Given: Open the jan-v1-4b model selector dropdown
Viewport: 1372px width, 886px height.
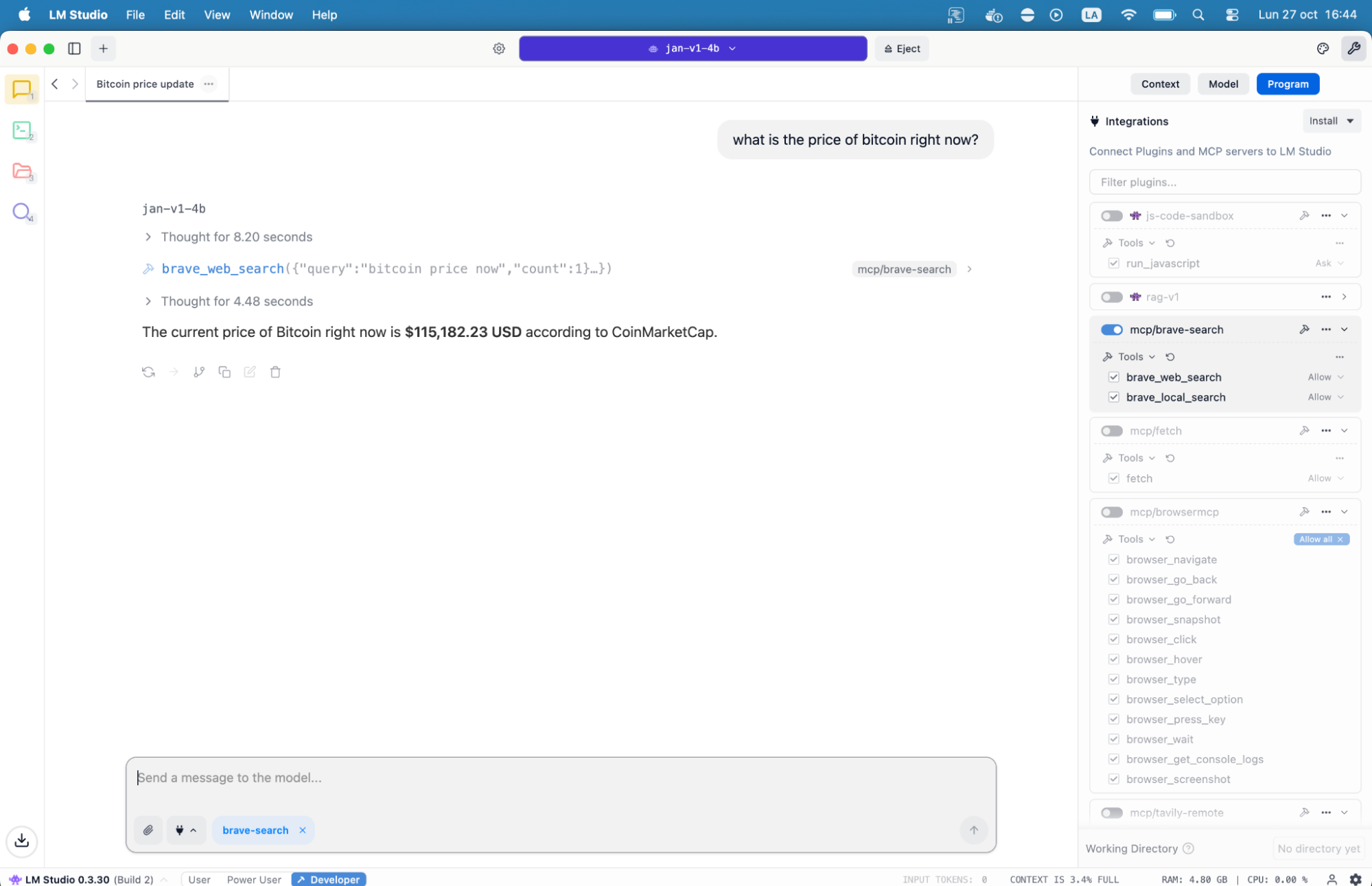Looking at the screenshot, I should coord(693,49).
